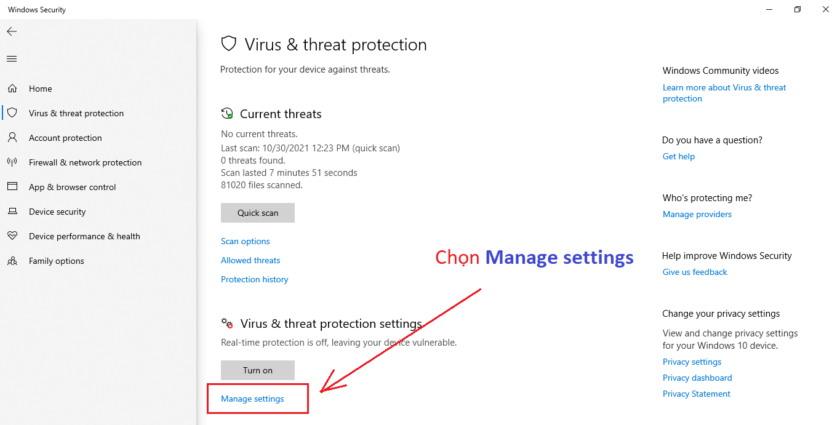840x425 pixels.
Task: Click the Get help link
Action: [x=678, y=157]
